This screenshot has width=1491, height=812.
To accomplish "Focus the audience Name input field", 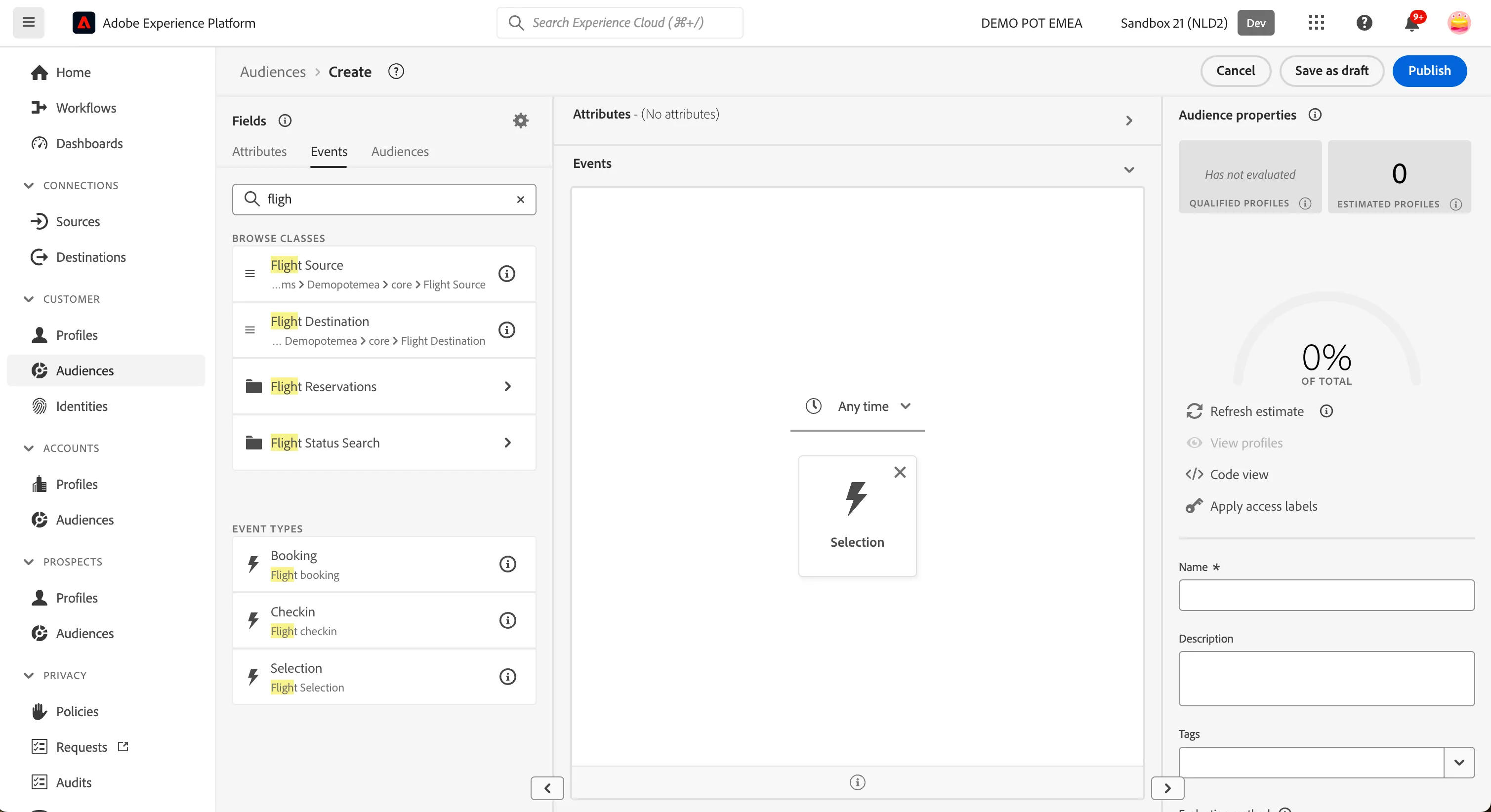I will (1326, 595).
